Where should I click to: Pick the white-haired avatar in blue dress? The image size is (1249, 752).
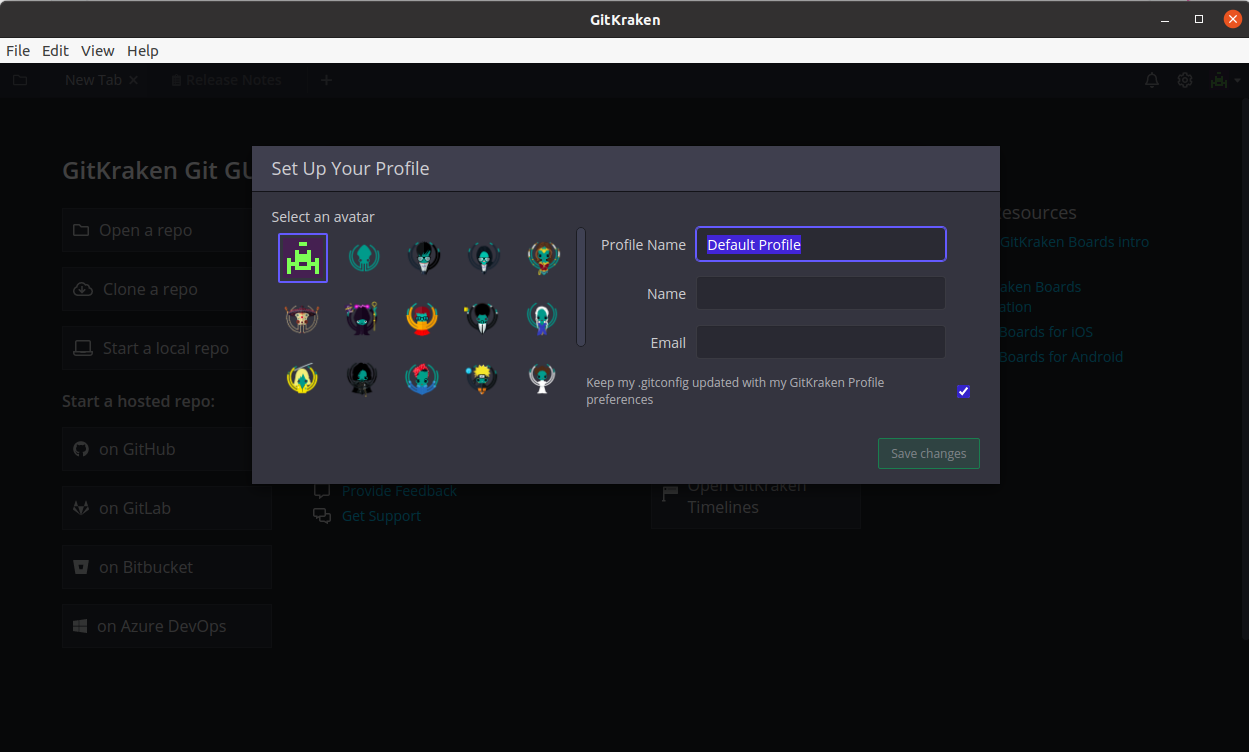pyautogui.click(x=543, y=318)
